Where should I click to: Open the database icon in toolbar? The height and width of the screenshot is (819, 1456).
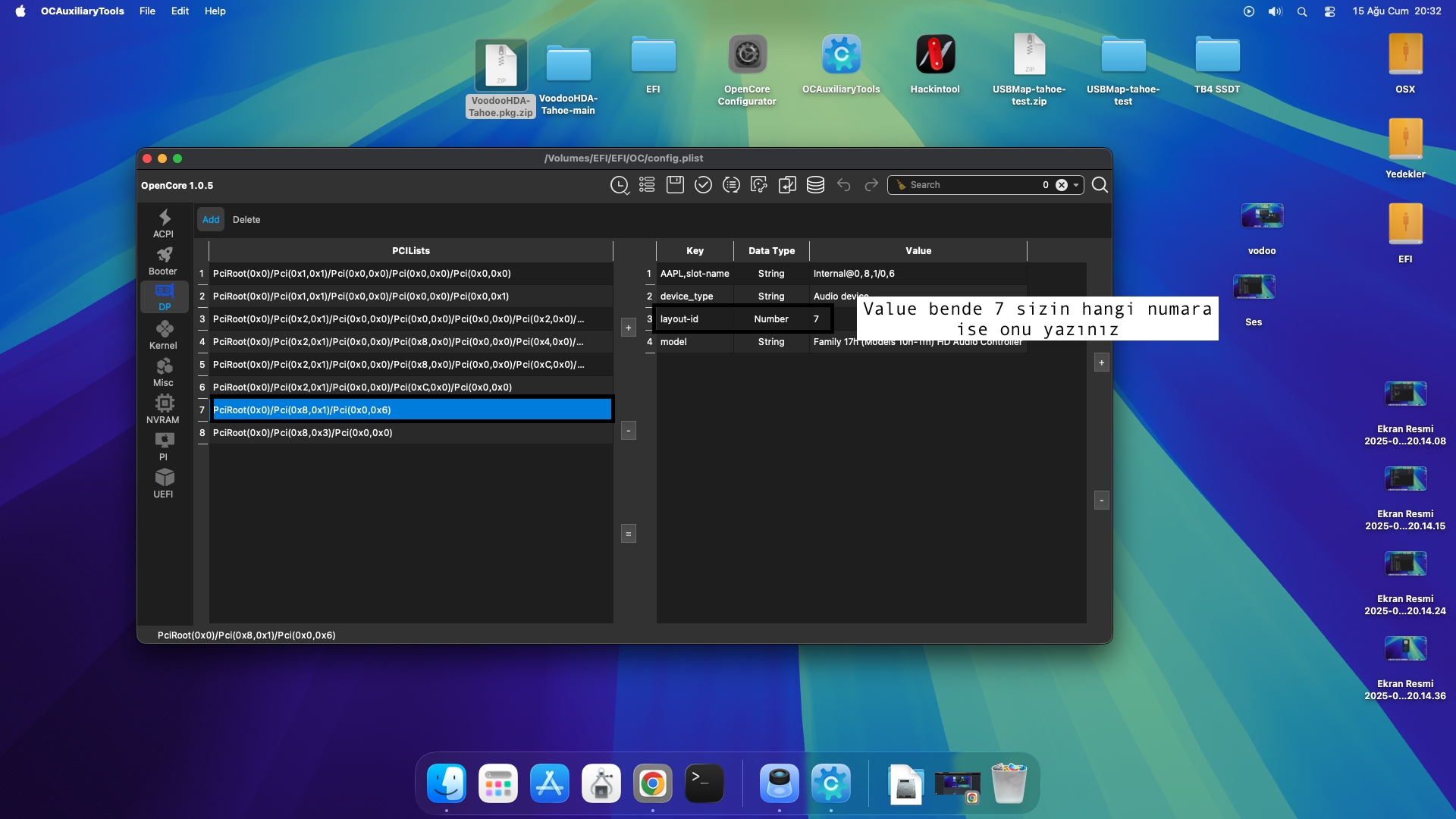point(815,185)
